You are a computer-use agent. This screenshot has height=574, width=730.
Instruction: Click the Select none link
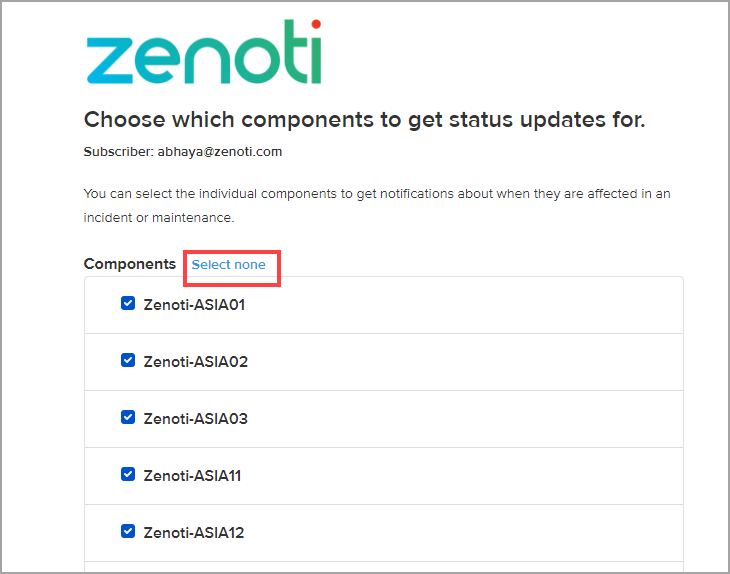(229, 264)
